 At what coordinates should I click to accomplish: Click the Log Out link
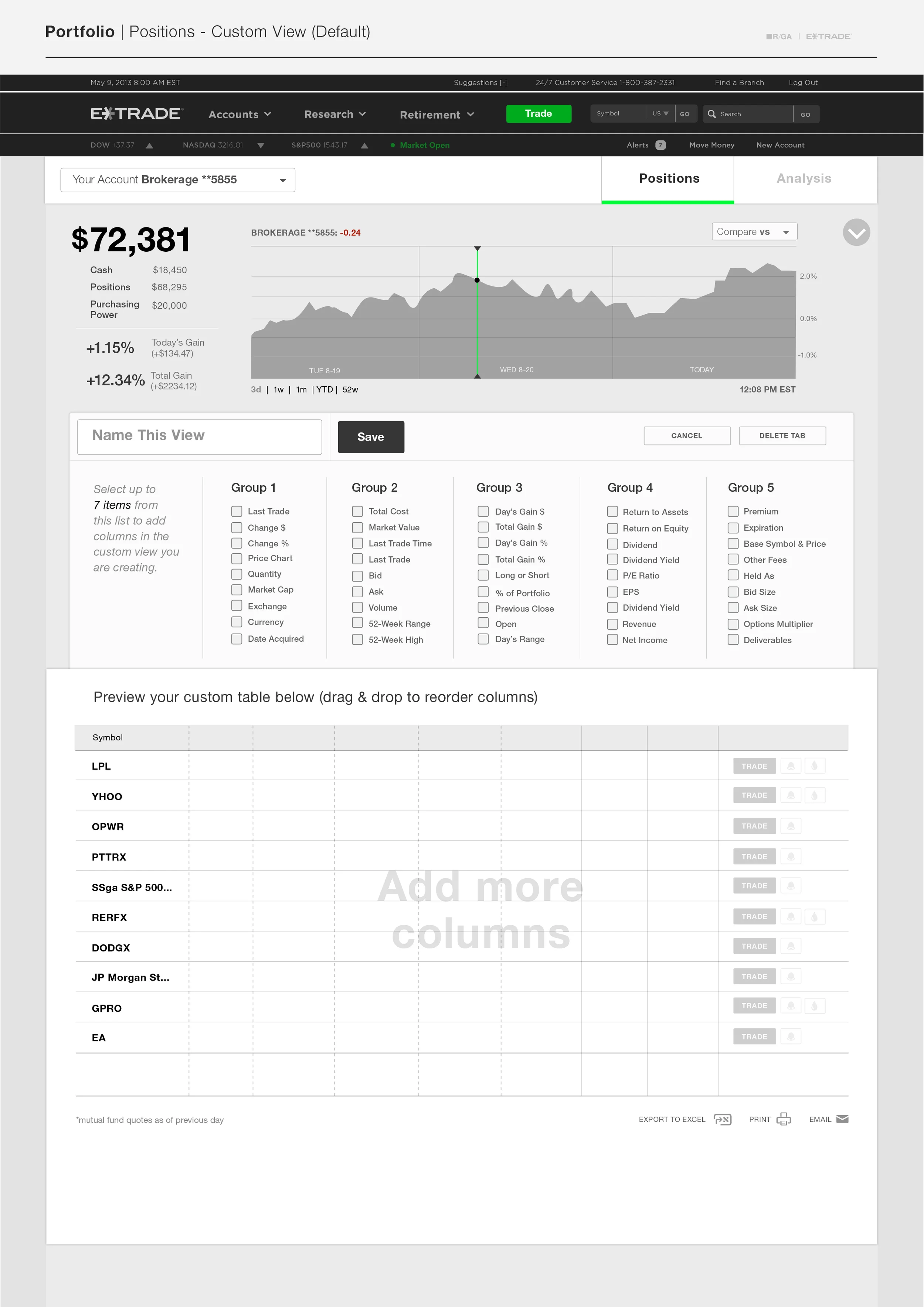[803, 82]
